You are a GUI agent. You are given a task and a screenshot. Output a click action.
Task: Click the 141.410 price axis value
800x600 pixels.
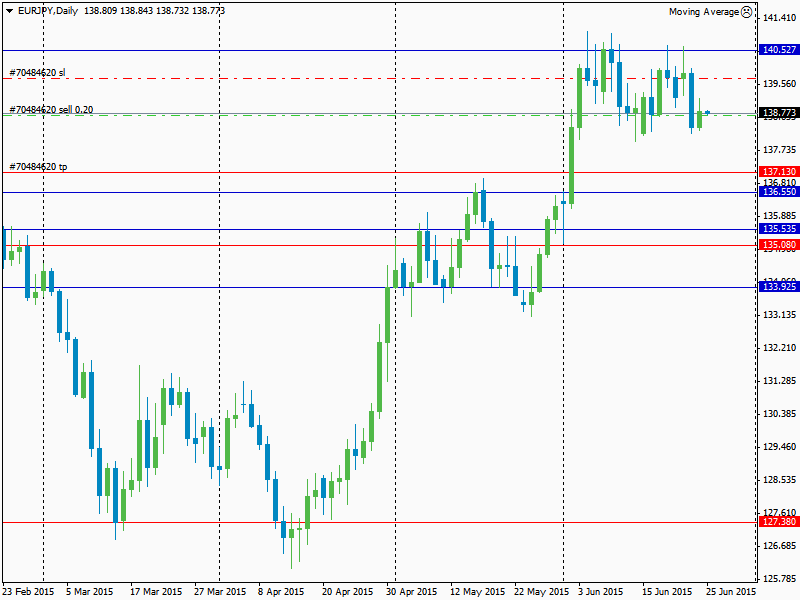779,18
